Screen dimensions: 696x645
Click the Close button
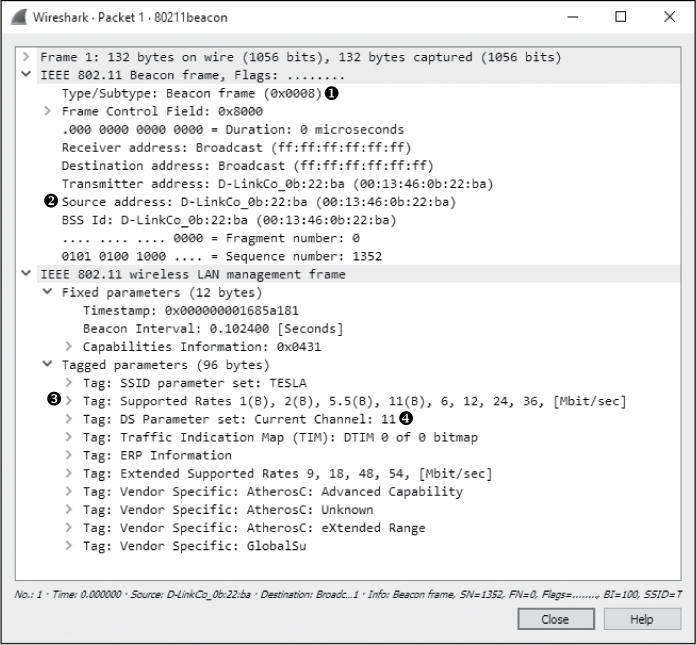tap(556, 619)
